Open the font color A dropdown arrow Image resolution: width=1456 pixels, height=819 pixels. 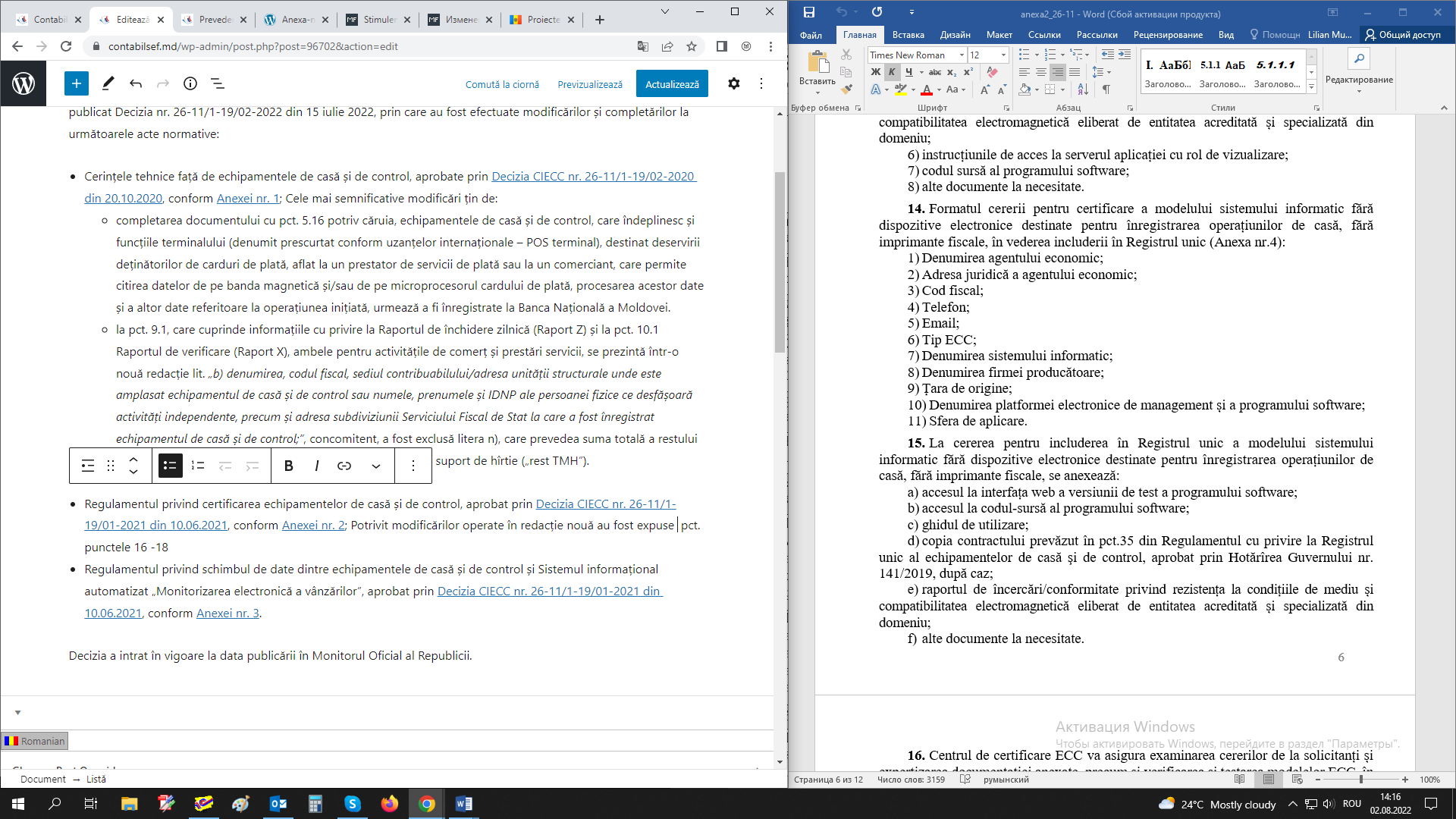(x=939, y=89)
